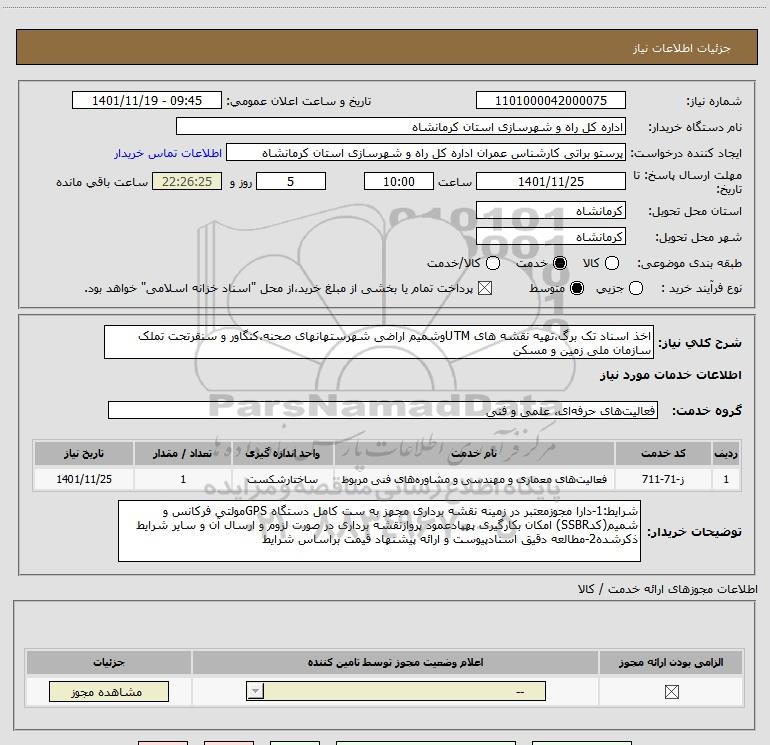This screenshot has width=770, height=745.
Task: Click the announcement date field 1401/11/19 - 09:45
Action: point(147,100)
